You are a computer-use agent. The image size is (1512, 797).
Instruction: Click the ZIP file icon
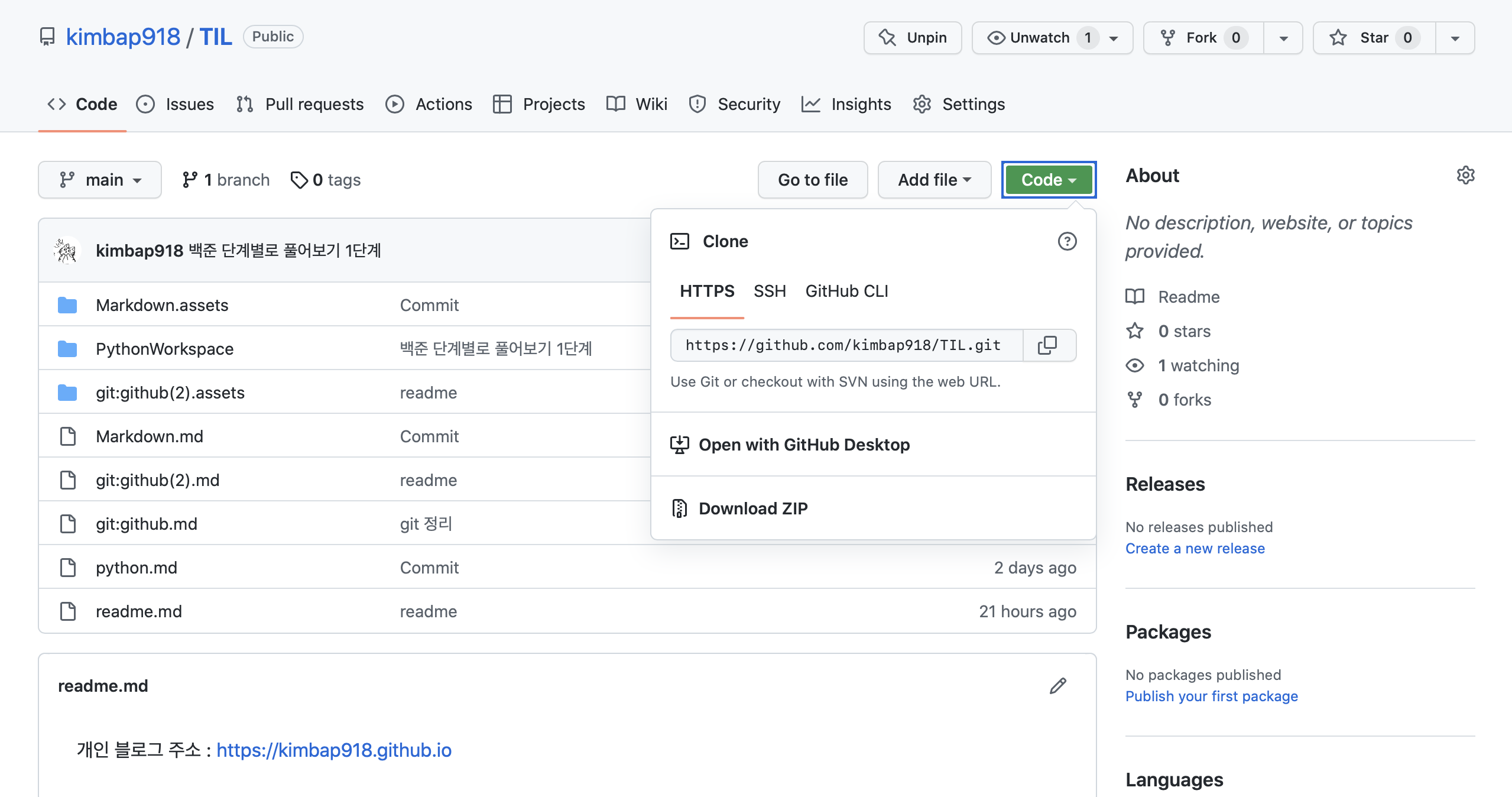pyautogui.click(x=680, y=508)
